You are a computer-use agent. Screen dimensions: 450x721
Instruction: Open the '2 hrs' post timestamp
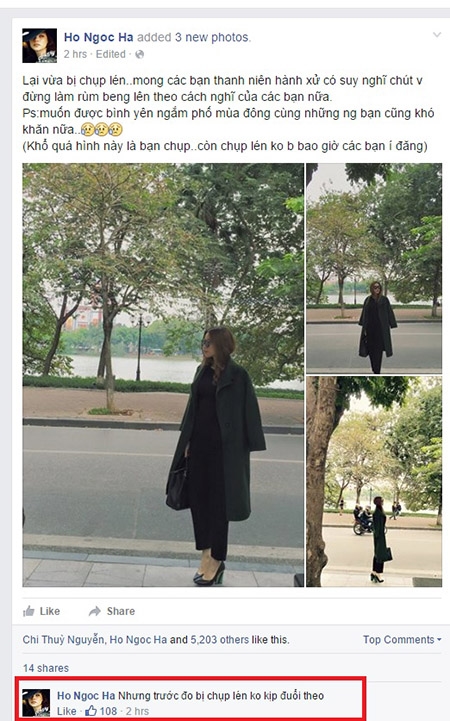(75, 54)
